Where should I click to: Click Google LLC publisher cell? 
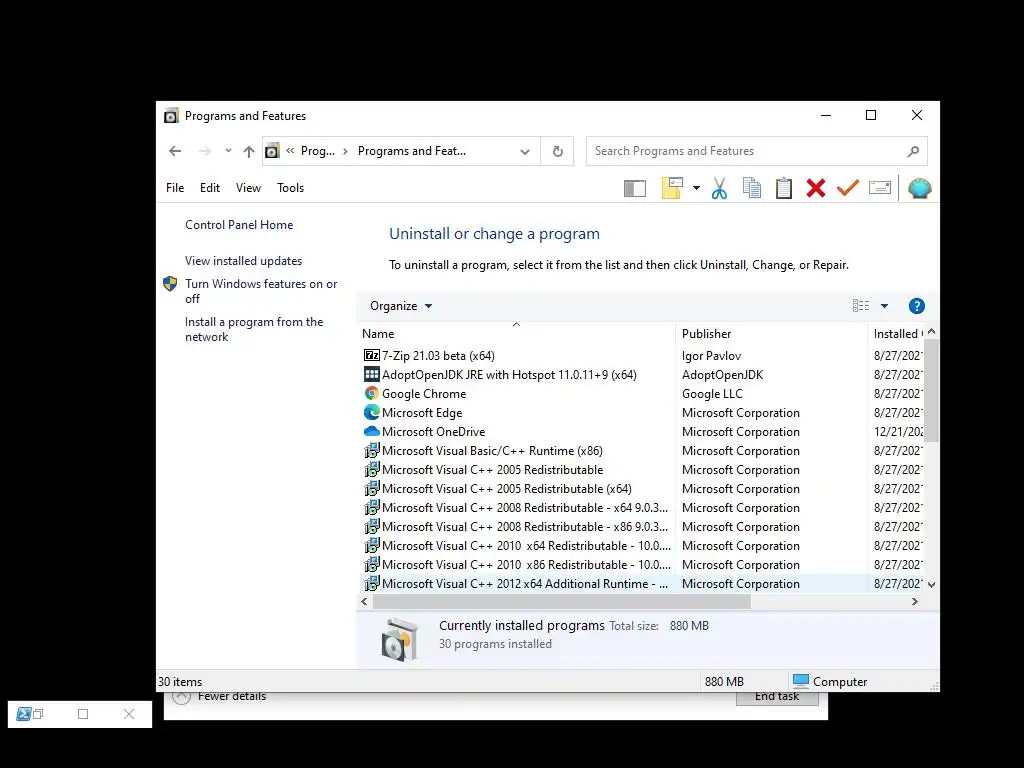(712, 394)
